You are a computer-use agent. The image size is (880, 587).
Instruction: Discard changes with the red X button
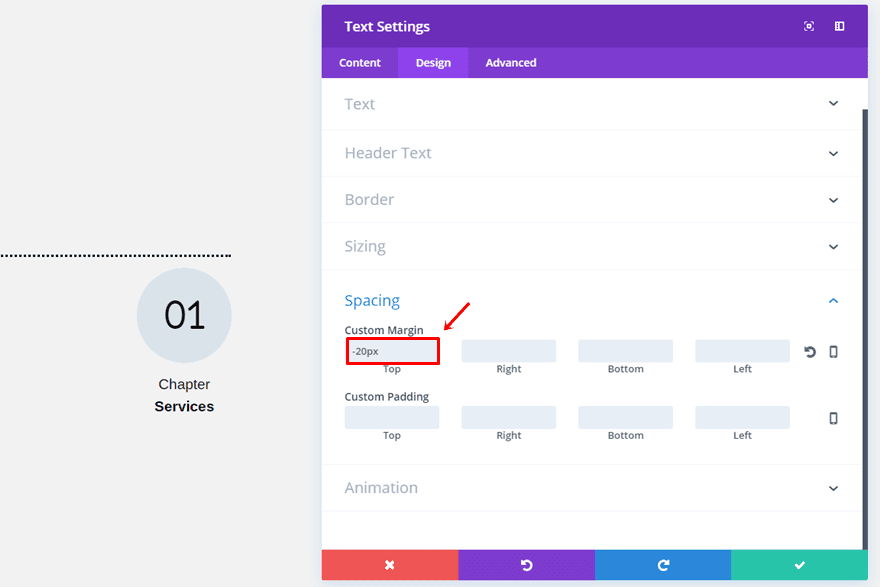(x=390, y=565)
